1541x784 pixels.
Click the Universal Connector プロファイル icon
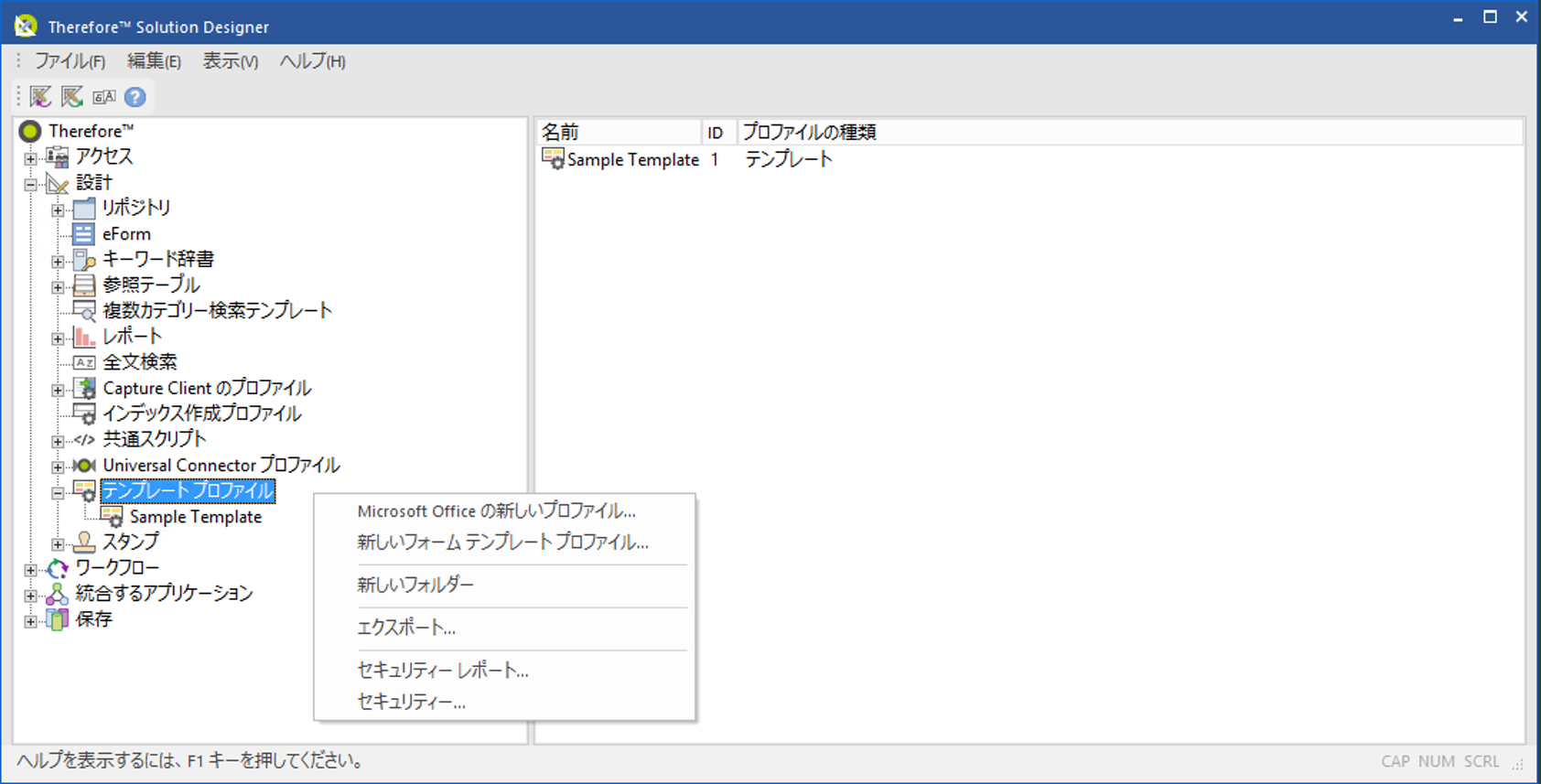coord(84,466)
